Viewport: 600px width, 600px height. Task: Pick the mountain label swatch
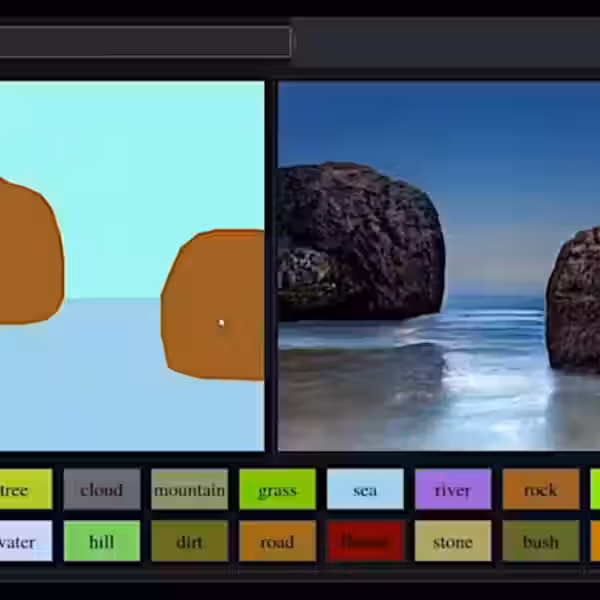pos(189,490)
